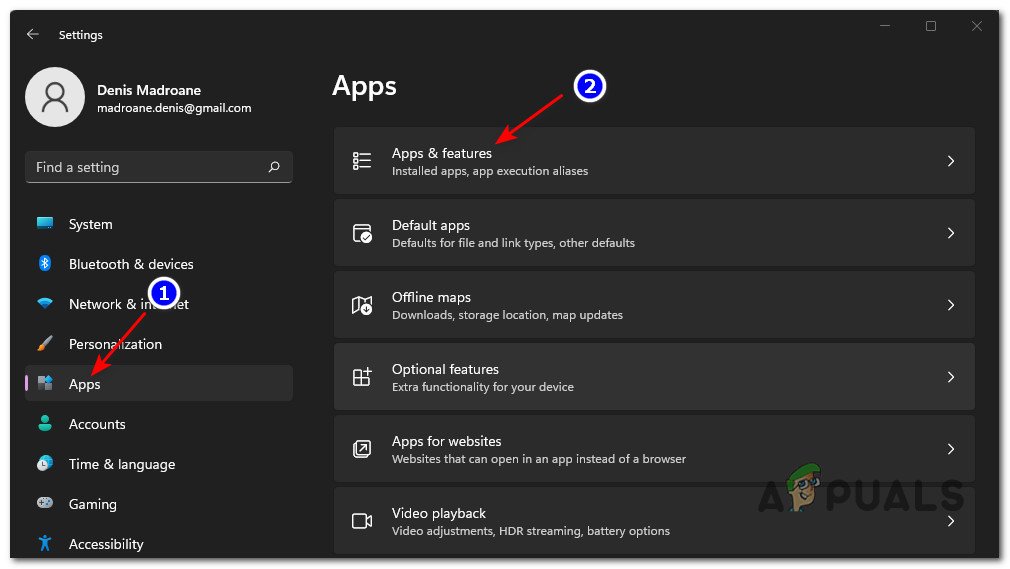Click the Bluetooth & devices icon
The width and height of the screenshot is (1010, 569).
tap(45, 264)
